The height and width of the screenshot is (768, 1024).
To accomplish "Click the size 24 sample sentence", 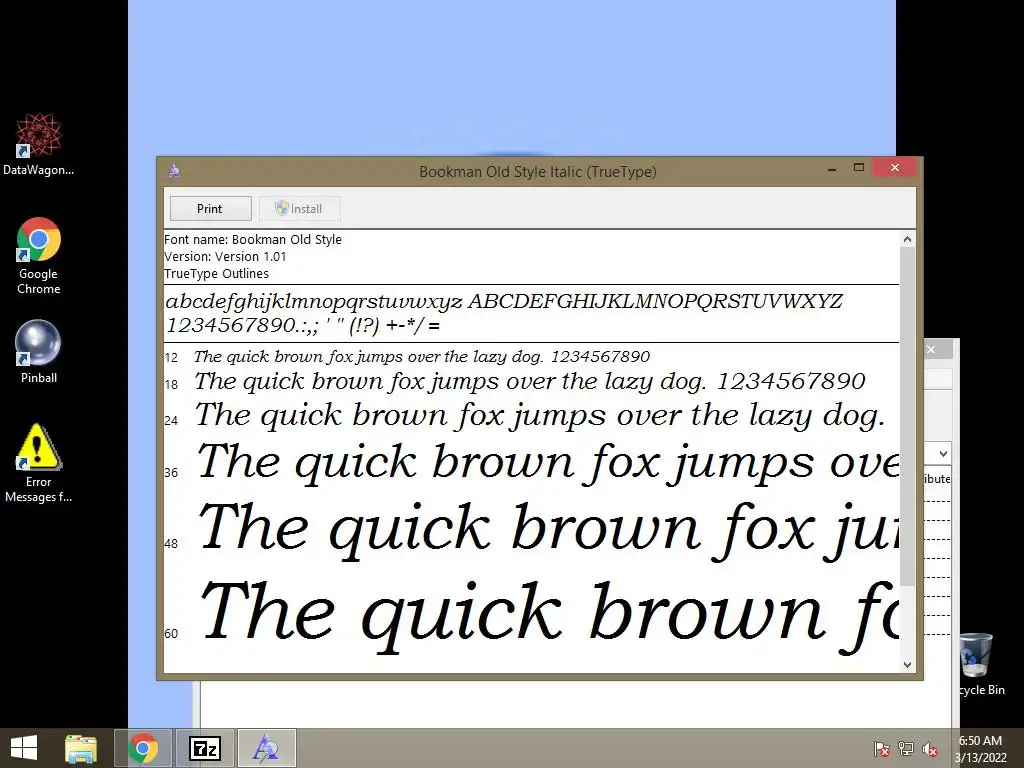I will 540,415.
